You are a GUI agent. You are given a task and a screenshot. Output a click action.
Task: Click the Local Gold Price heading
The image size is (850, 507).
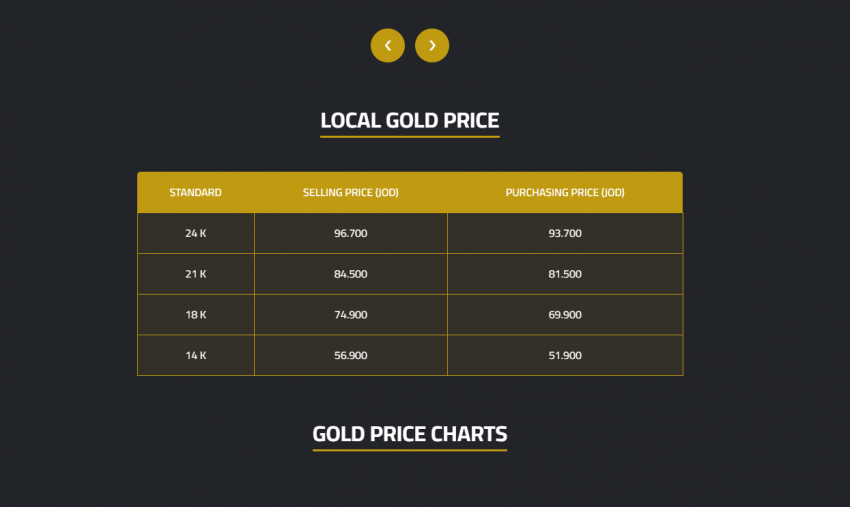pyautogui.click(x=409, y=121)
